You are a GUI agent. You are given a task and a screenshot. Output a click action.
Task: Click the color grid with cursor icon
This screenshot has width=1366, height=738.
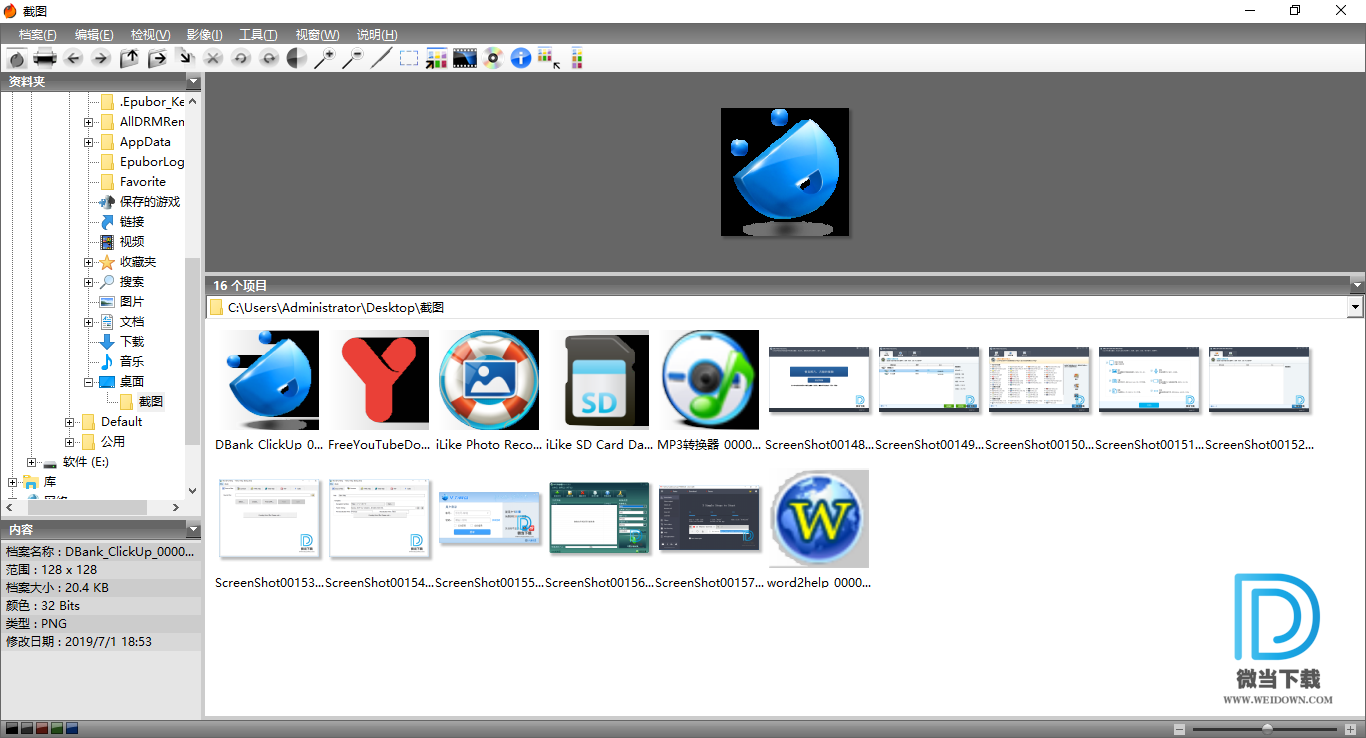[549, 58]
